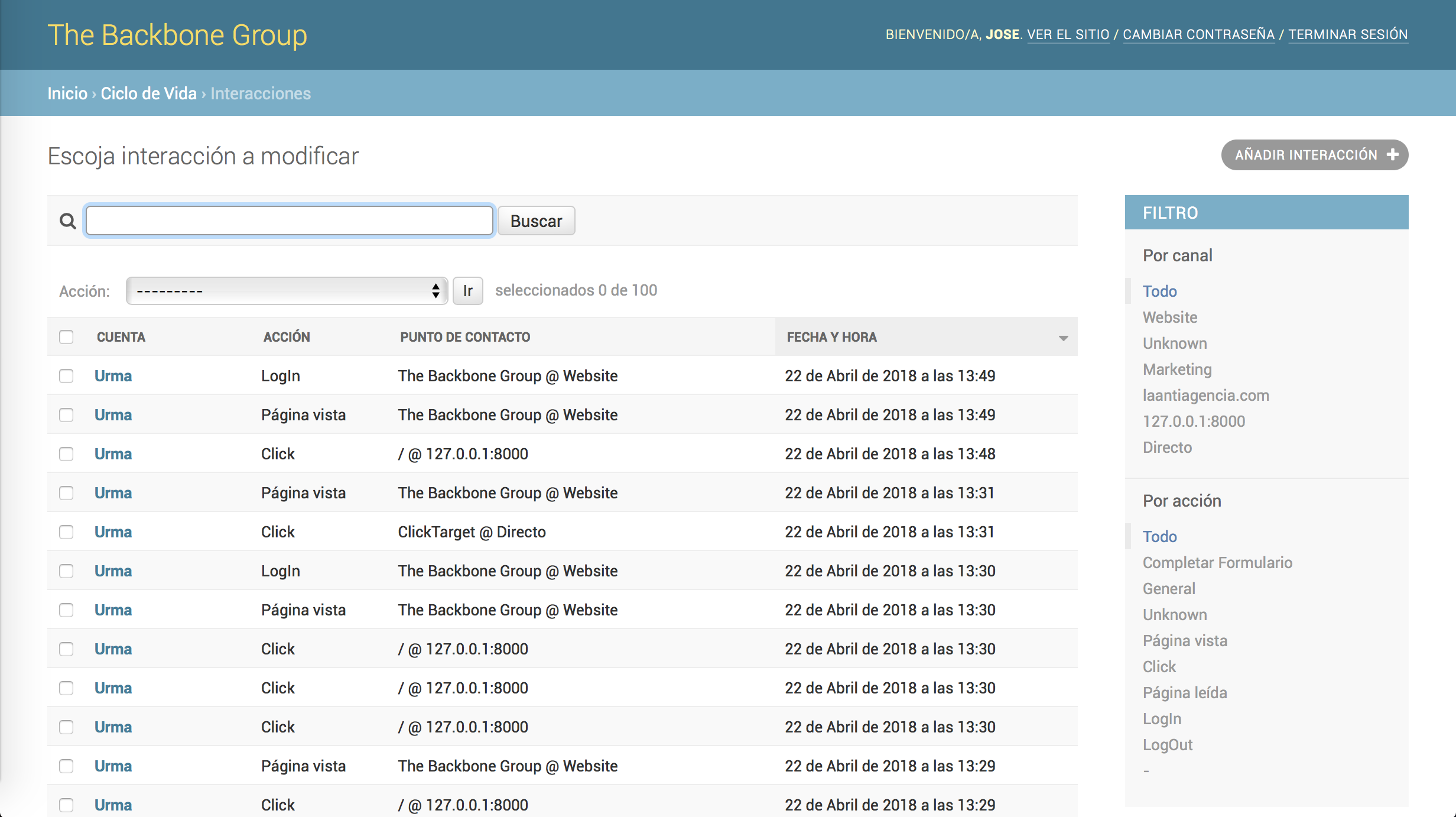
Task: Click into the search text field
Action: click(x=290, y=221)
